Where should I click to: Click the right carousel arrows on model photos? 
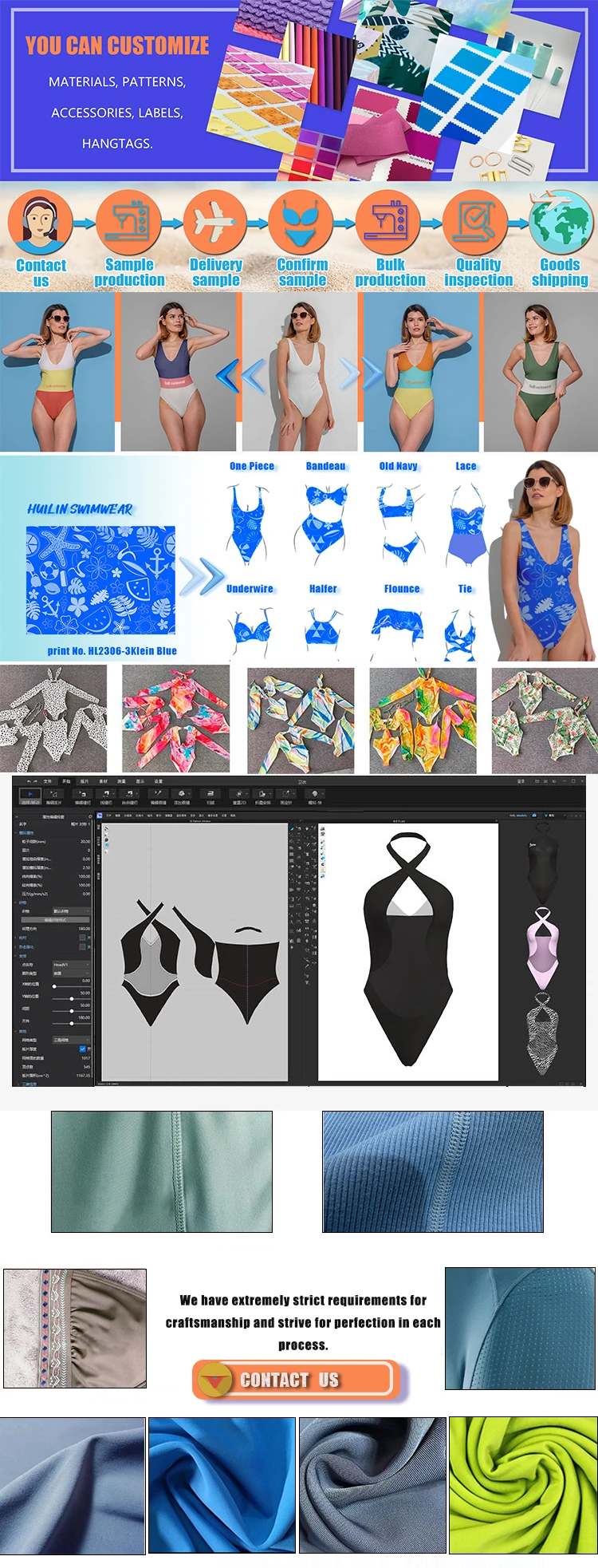coord(361,373)
